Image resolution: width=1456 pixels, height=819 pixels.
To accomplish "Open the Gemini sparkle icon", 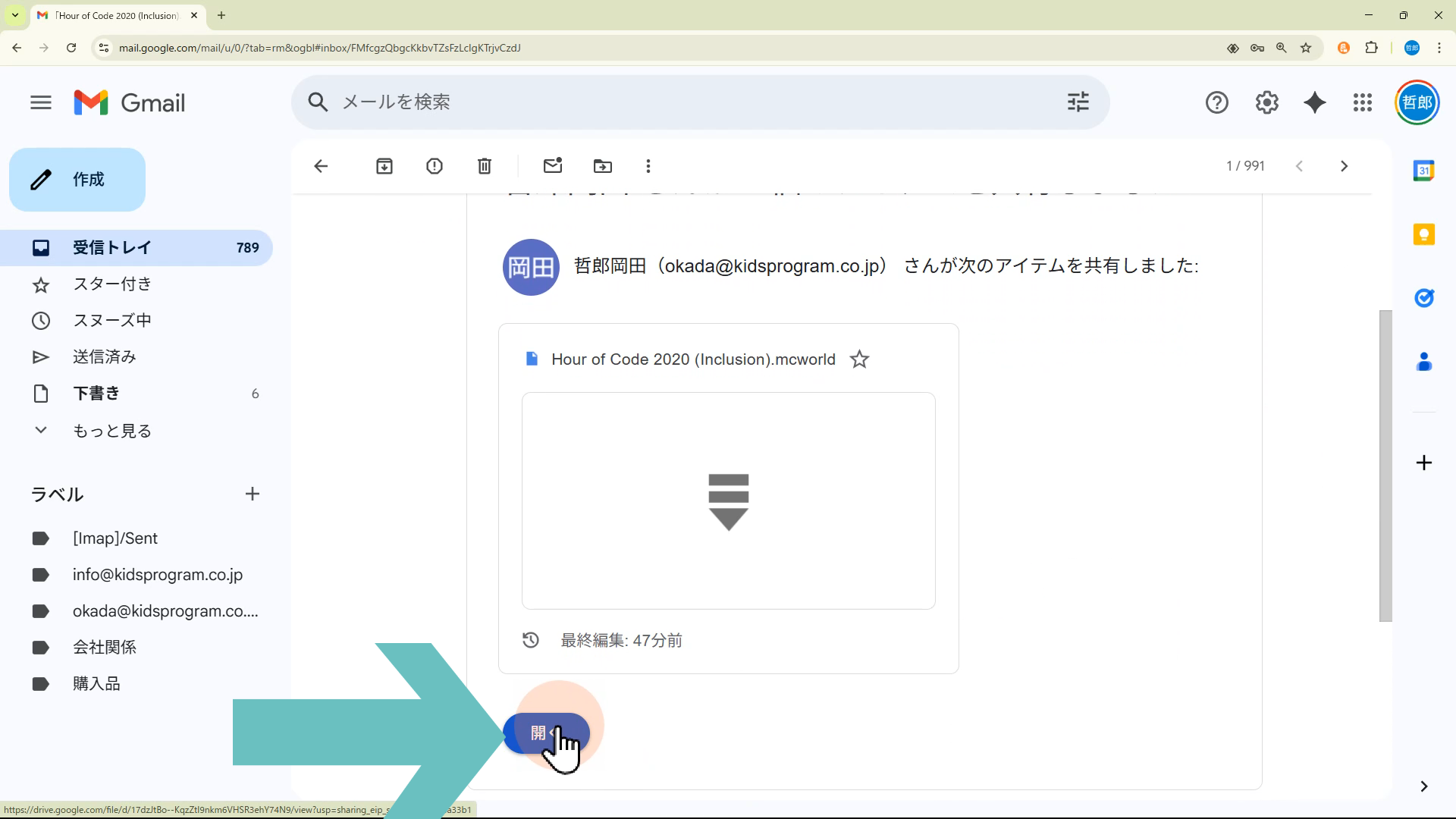I will [x=1315, y=102].
